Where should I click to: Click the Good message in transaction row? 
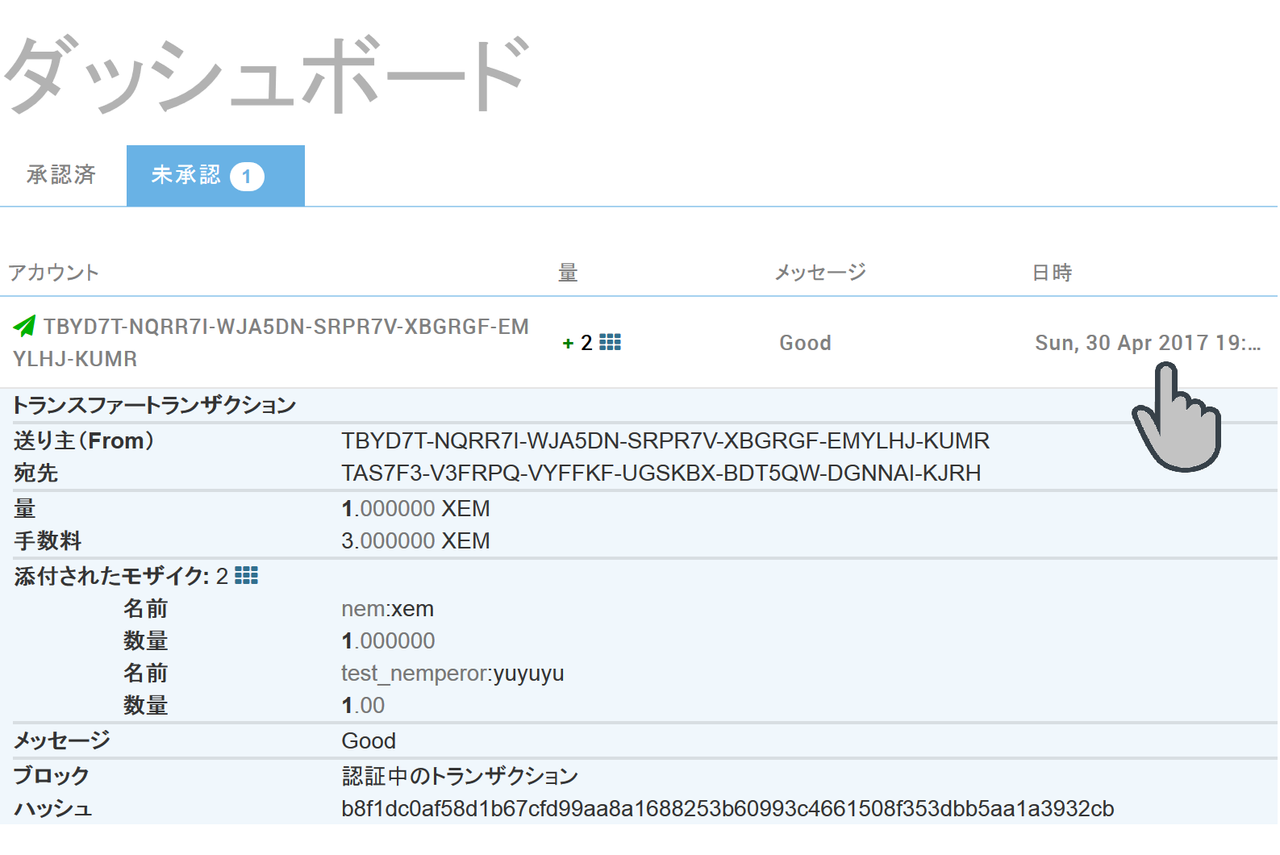tap(805, 343)
